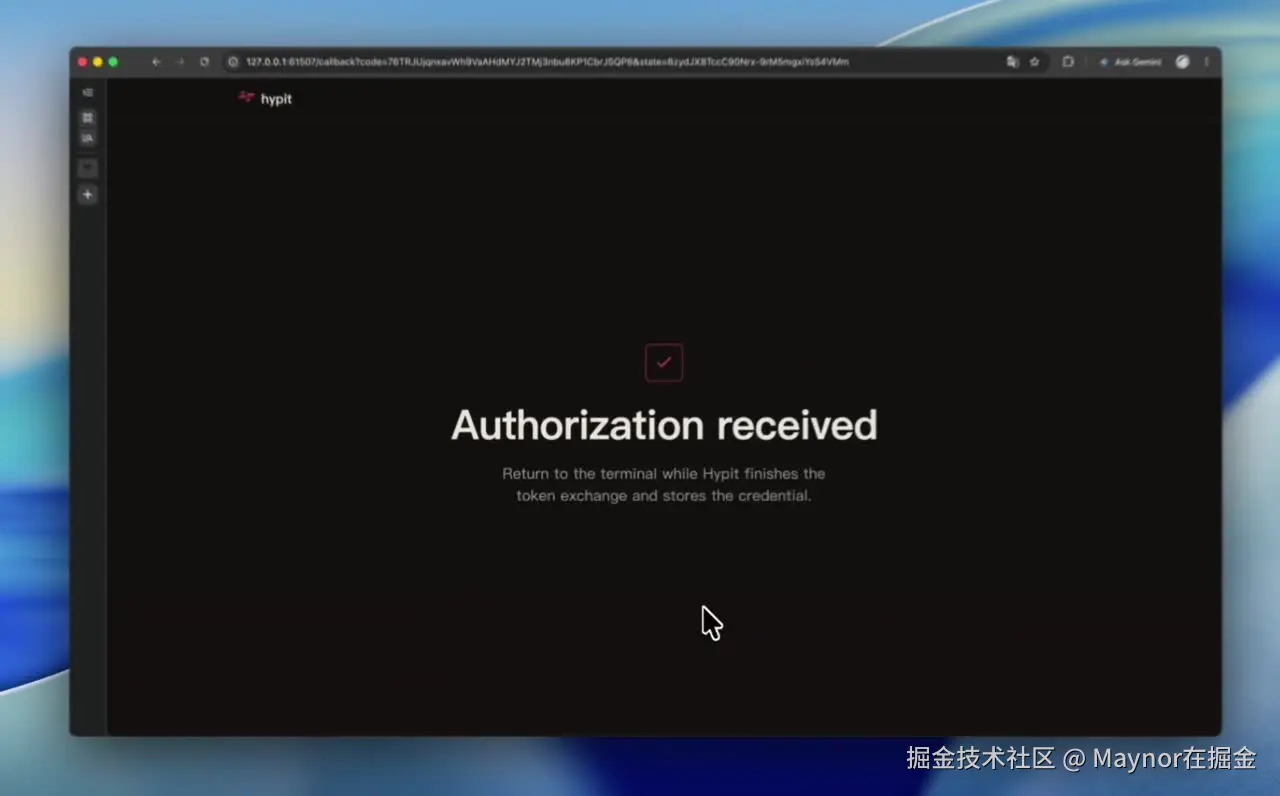Click the checkmark icon above Authorization received
The height and width of the screenshot is (796, 1280).
[664, 362]
